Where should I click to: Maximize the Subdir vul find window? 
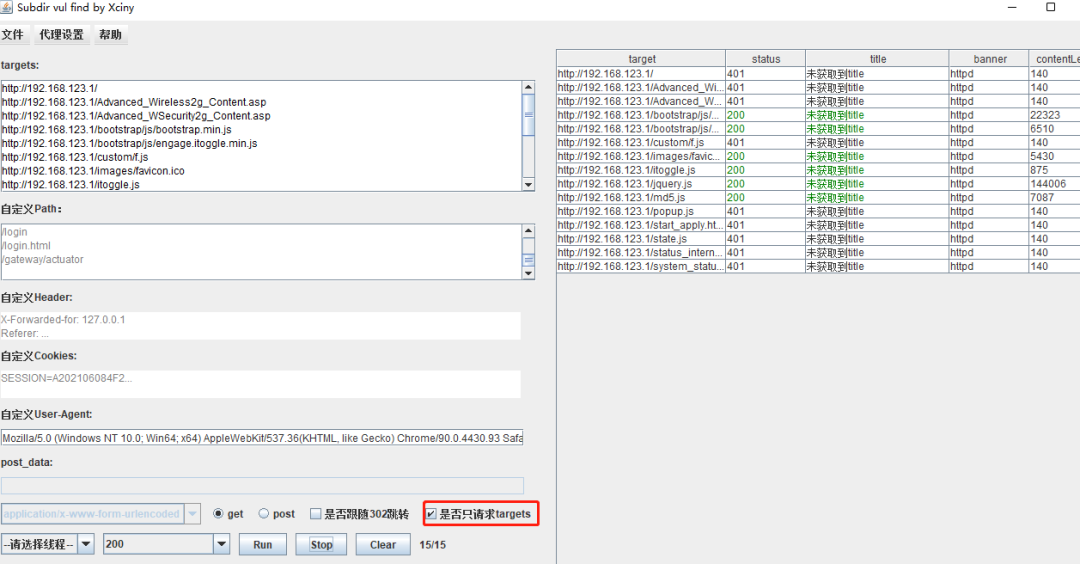tap(1050, 8)
